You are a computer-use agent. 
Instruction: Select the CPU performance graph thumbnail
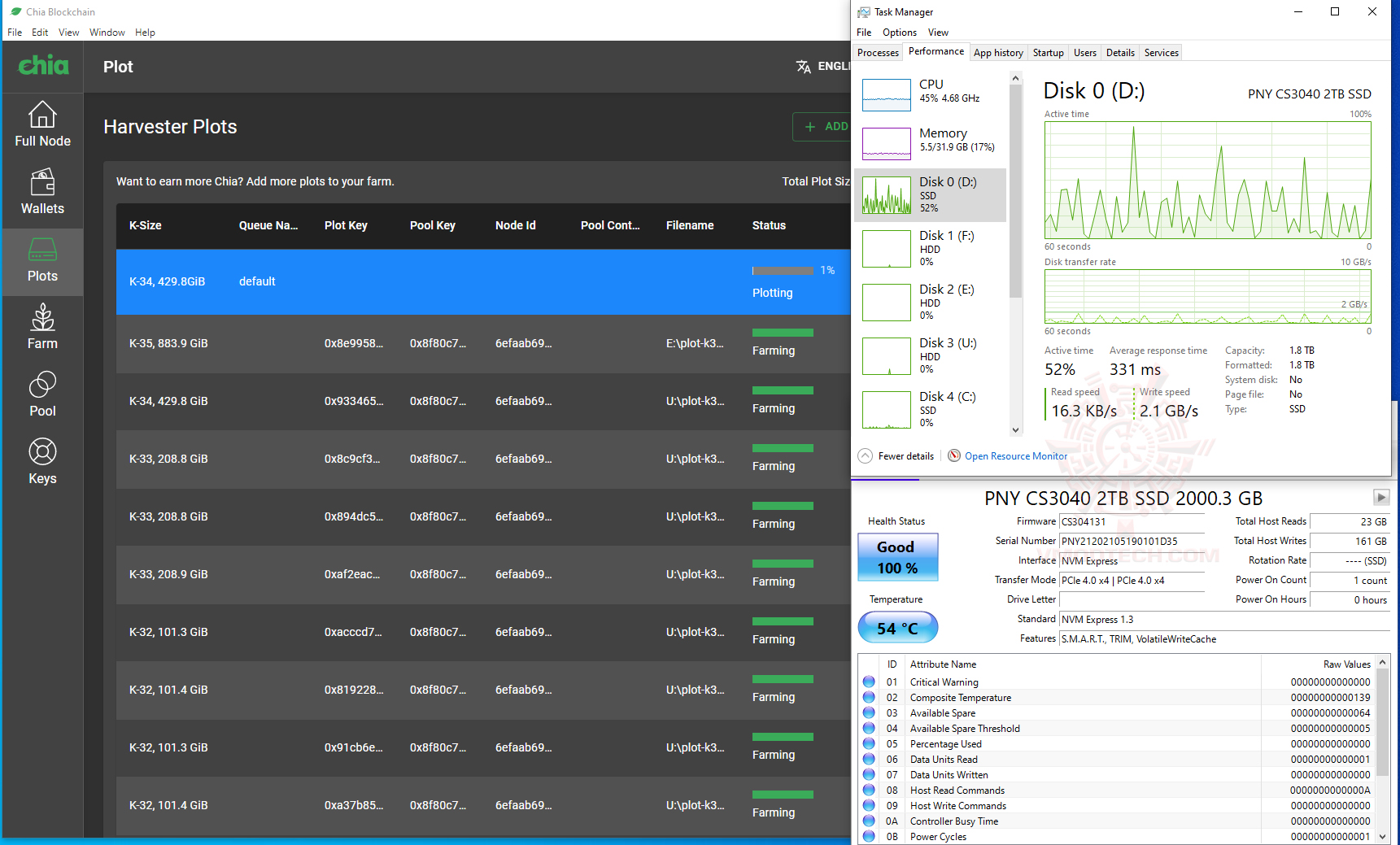886,95
